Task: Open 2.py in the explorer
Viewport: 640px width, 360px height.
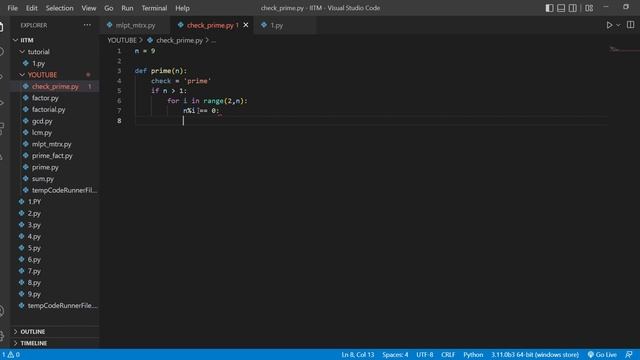Action: 34,213
